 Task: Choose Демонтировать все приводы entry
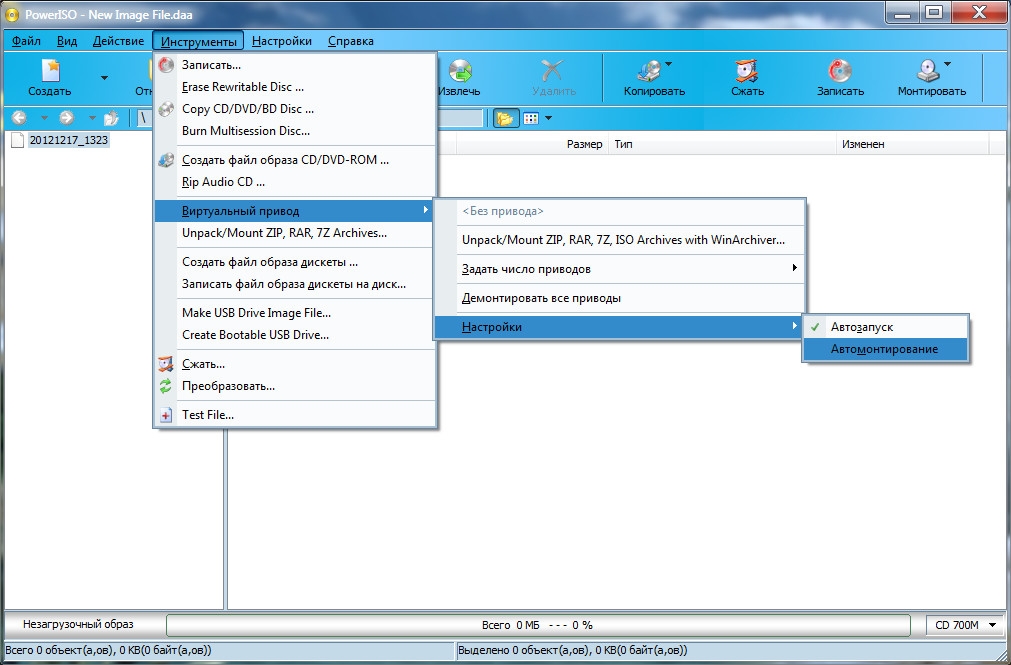[x=620, y=298]
